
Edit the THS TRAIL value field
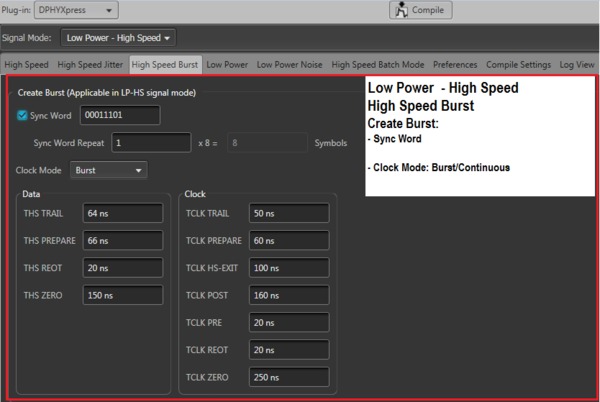coord(122,214)
